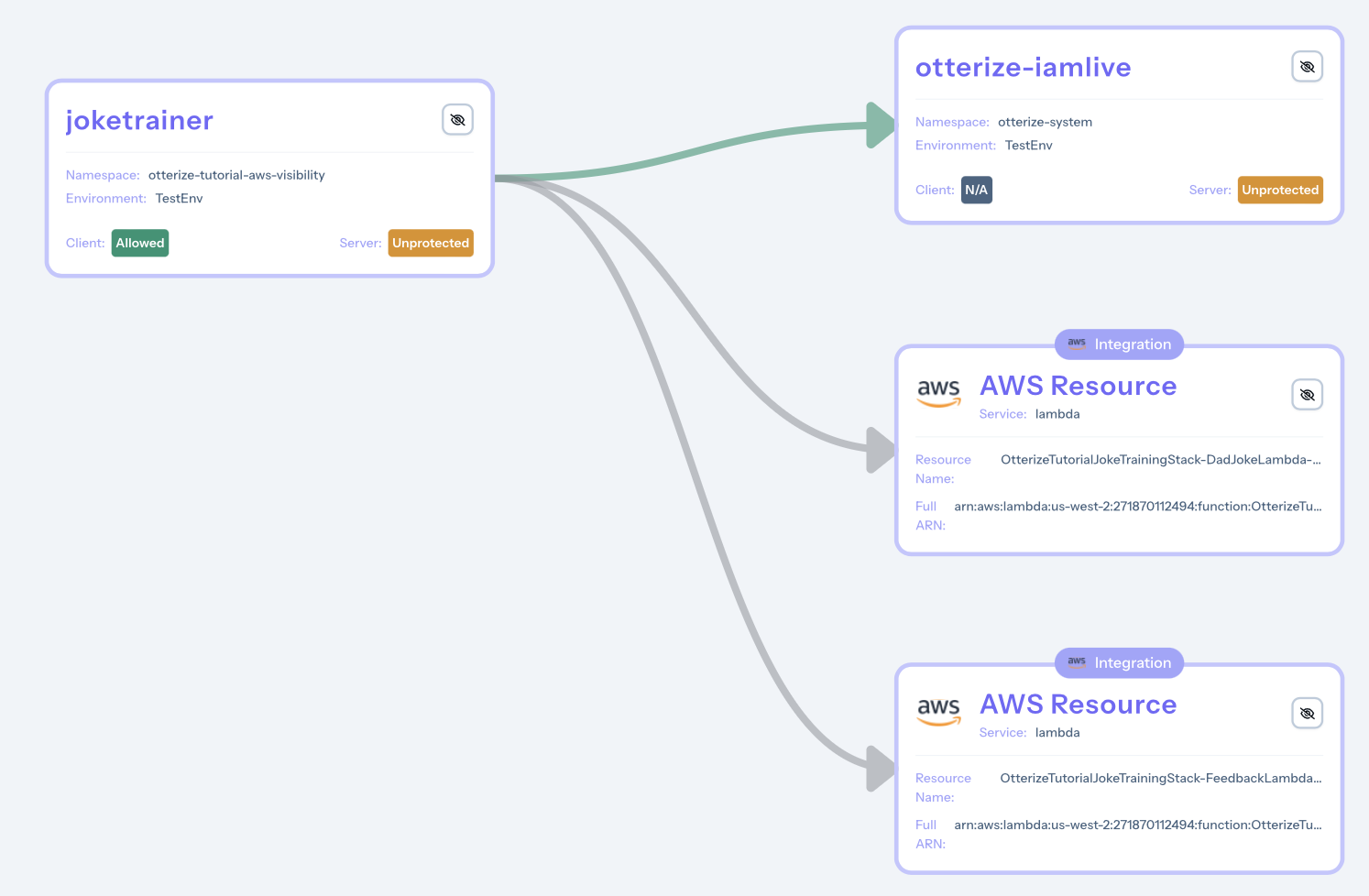Click small aws icon in DadJokeLambda Integration tag

[1077, 344]
